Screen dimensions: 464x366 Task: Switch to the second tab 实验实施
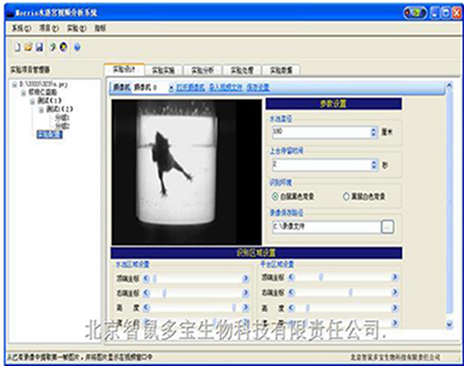click(163, 70)
